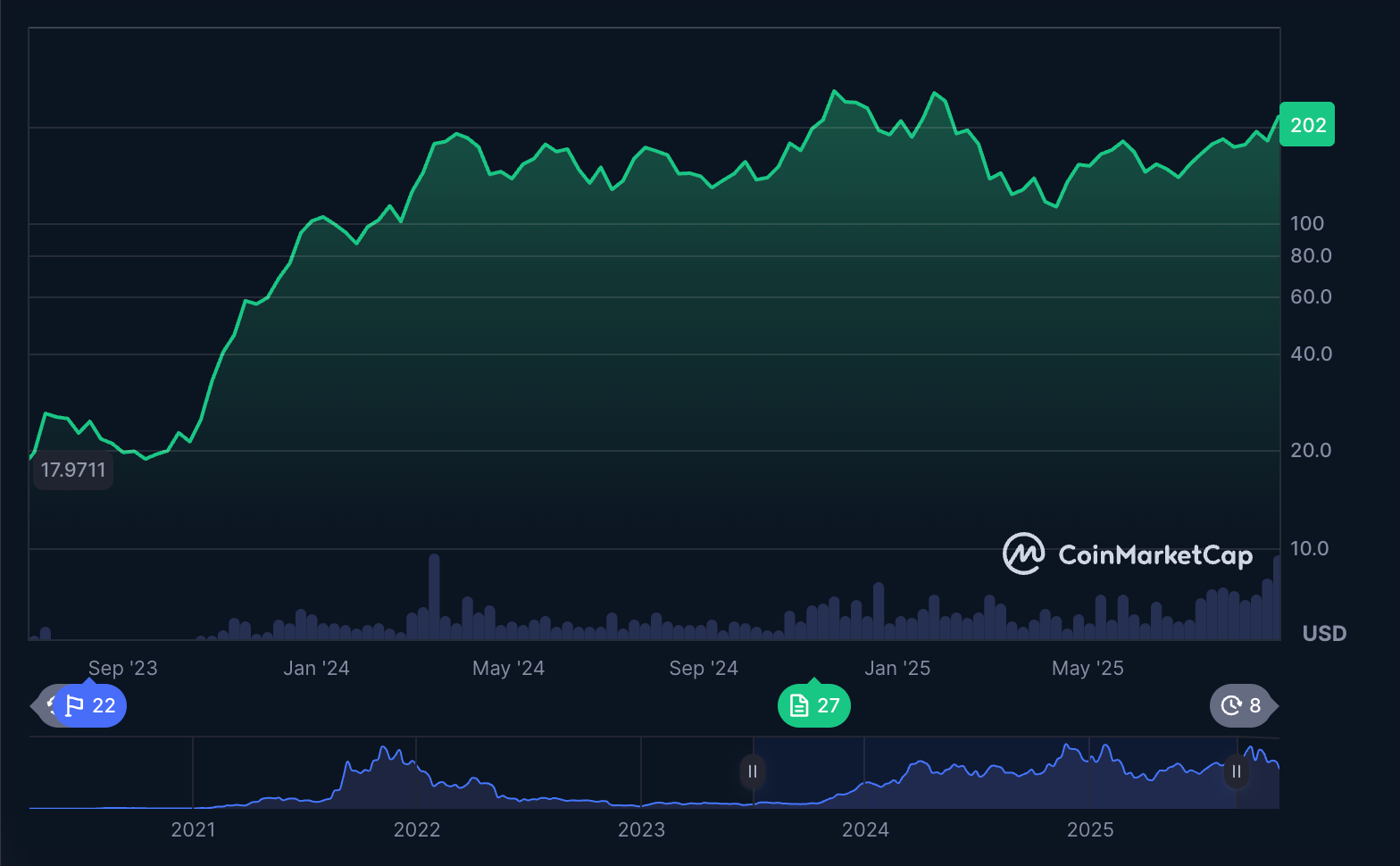Grab the left range handle in navigator
This screenshot has height=866, width=1400.
(x=753, y=771)
